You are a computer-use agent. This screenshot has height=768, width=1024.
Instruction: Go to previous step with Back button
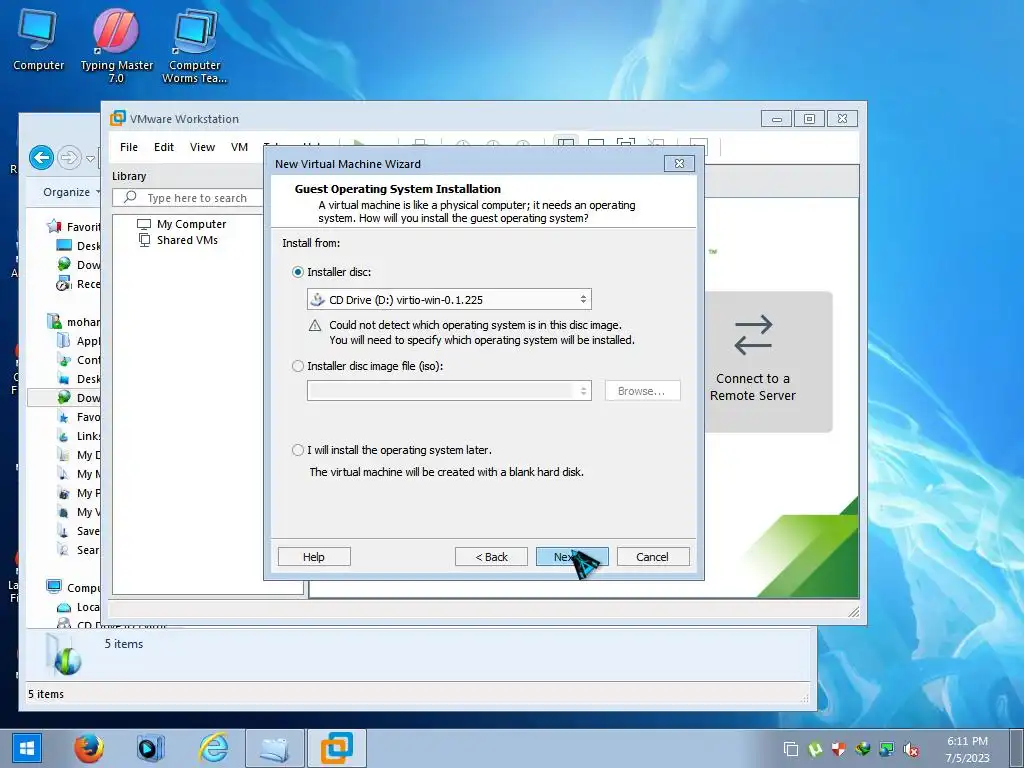tap(491, 557)
